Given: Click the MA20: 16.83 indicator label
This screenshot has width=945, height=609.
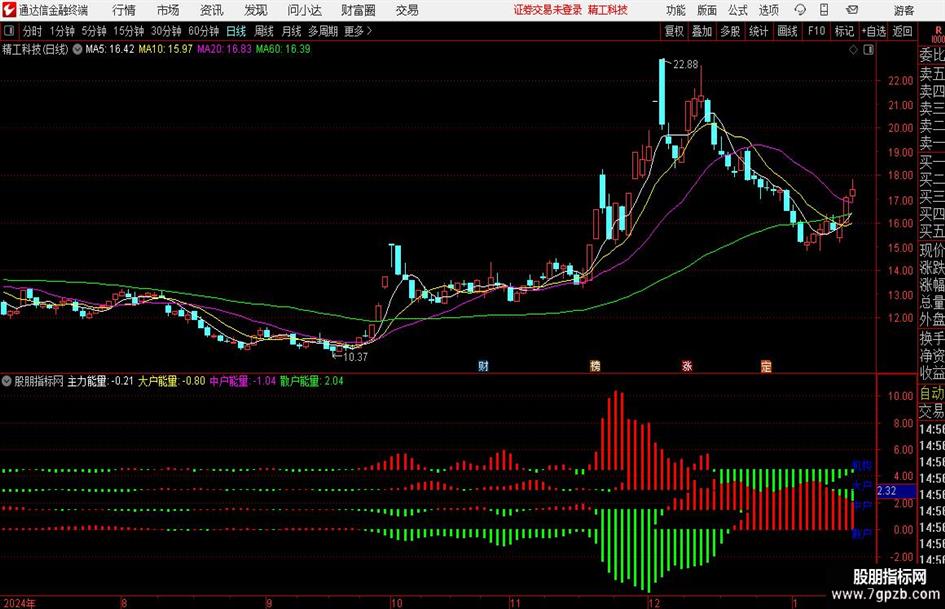Looking at the screenshot, I should (224, 49).
